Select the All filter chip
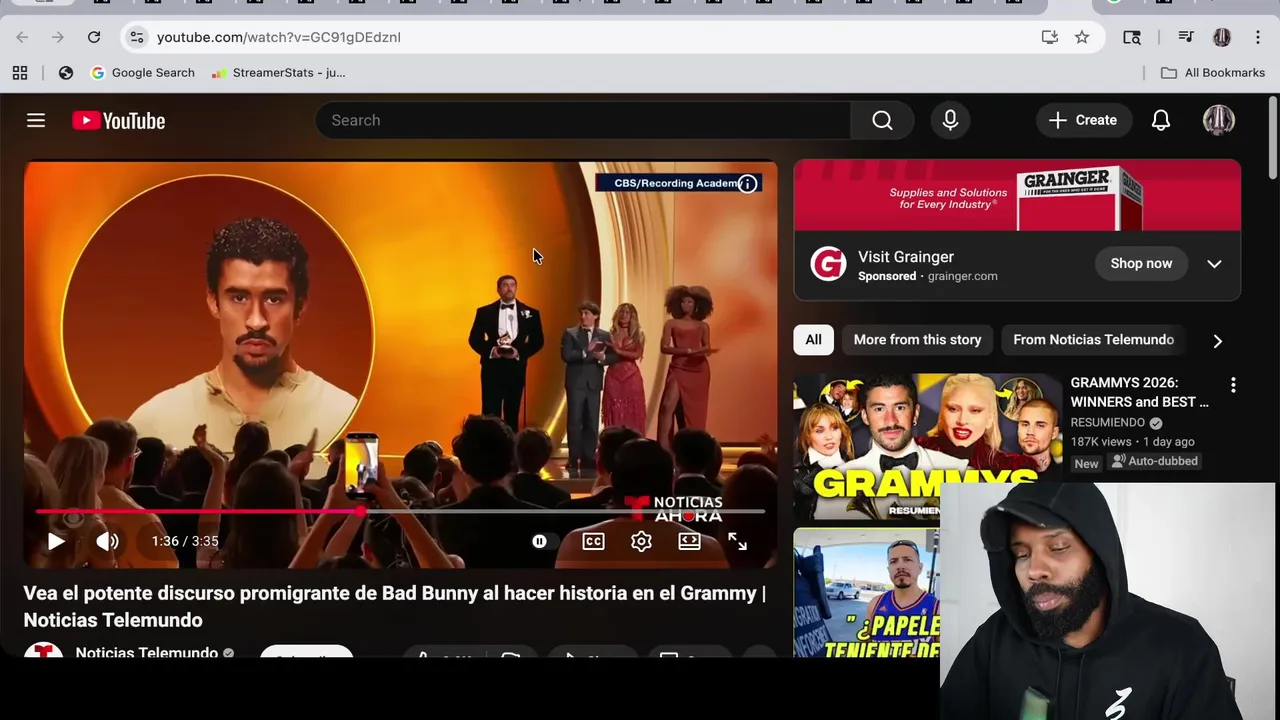The width and height of the screenshot is (1280, 720). 813,340
